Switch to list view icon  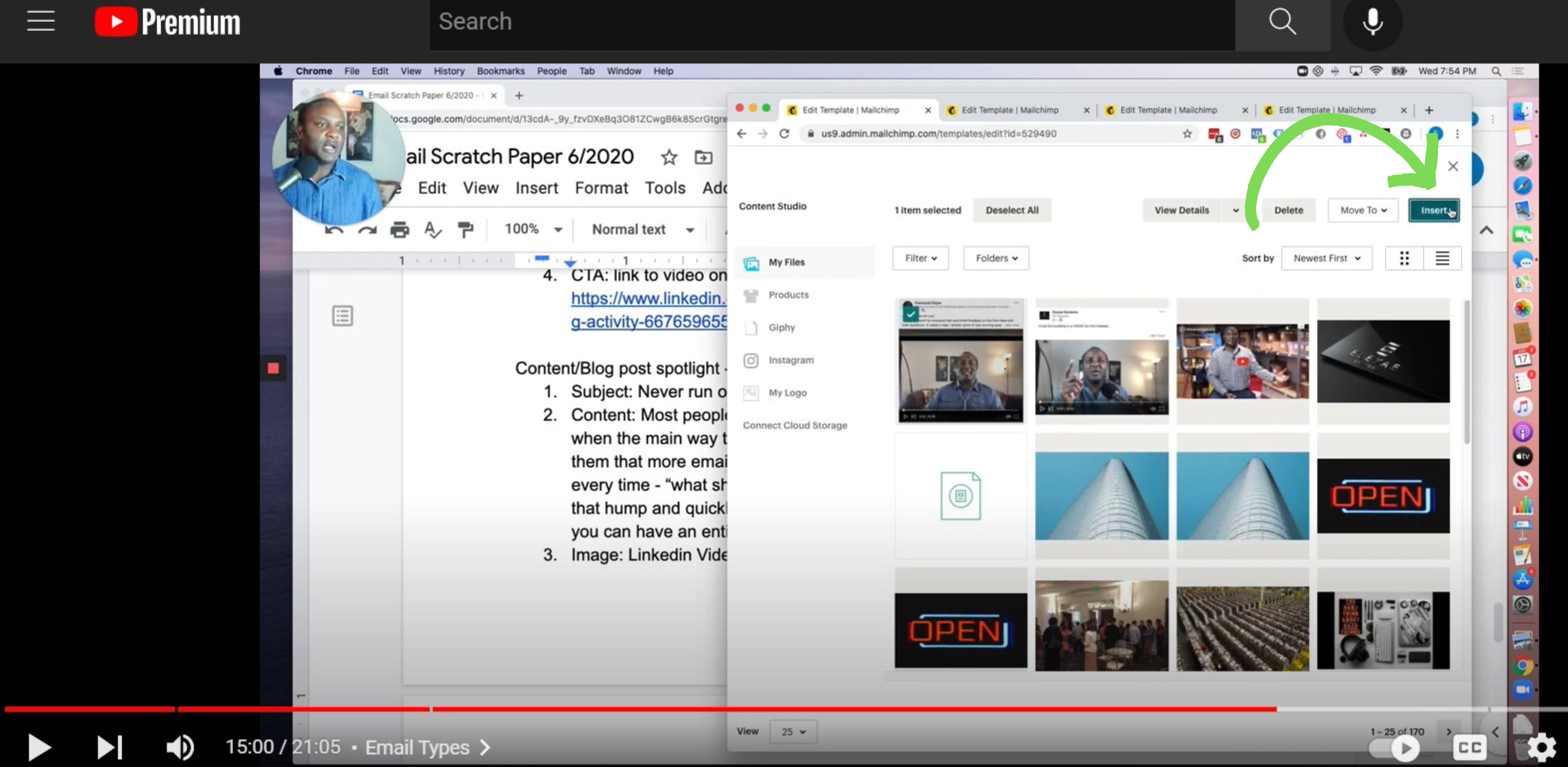click(1441, 258)
